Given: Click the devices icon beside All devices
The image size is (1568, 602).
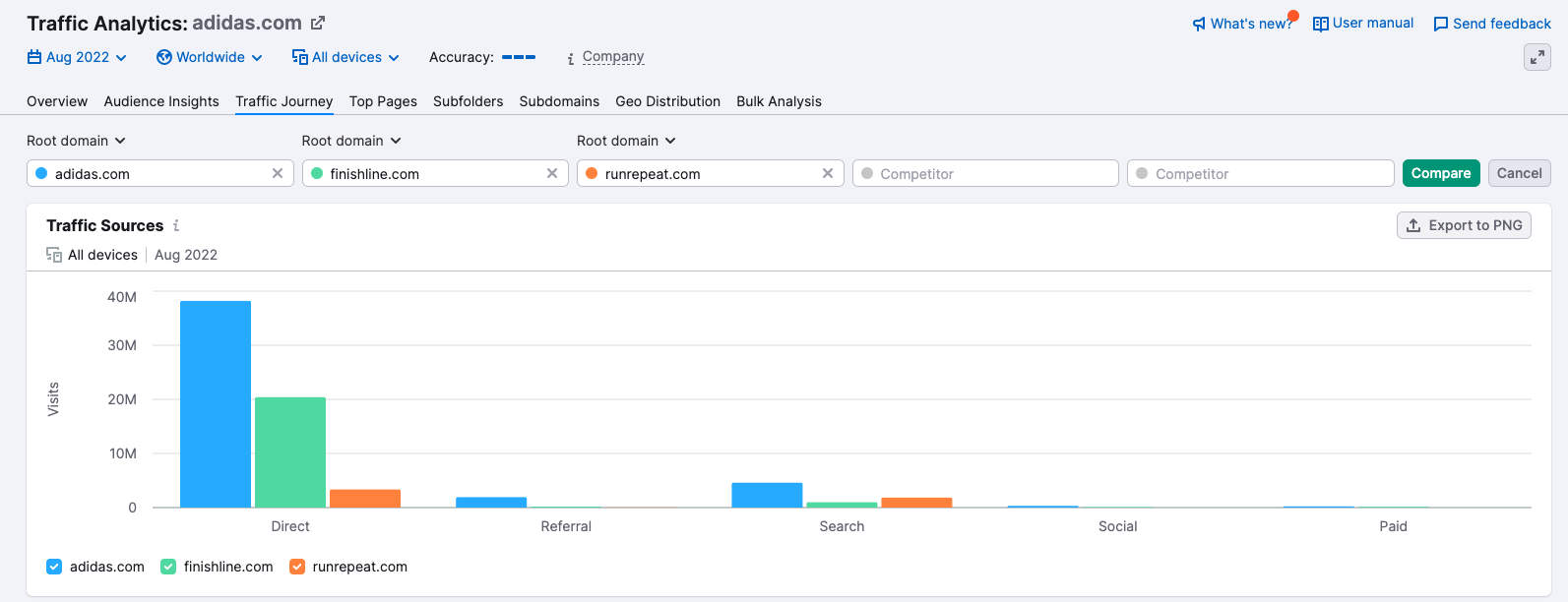Looking at the screenshot, I should point(300,57).
